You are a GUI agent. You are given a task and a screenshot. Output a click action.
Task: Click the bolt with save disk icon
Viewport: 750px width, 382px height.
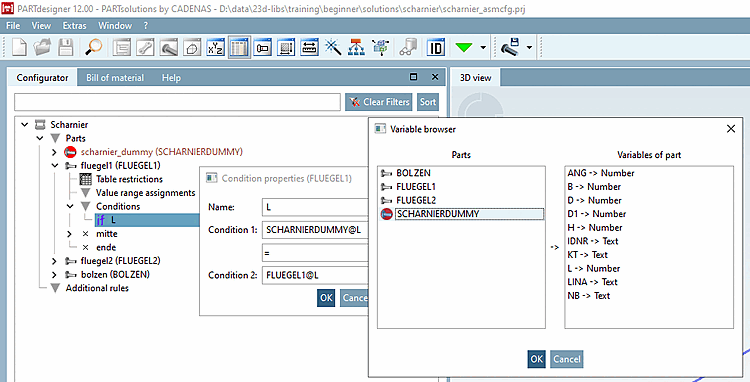(511, 47)
